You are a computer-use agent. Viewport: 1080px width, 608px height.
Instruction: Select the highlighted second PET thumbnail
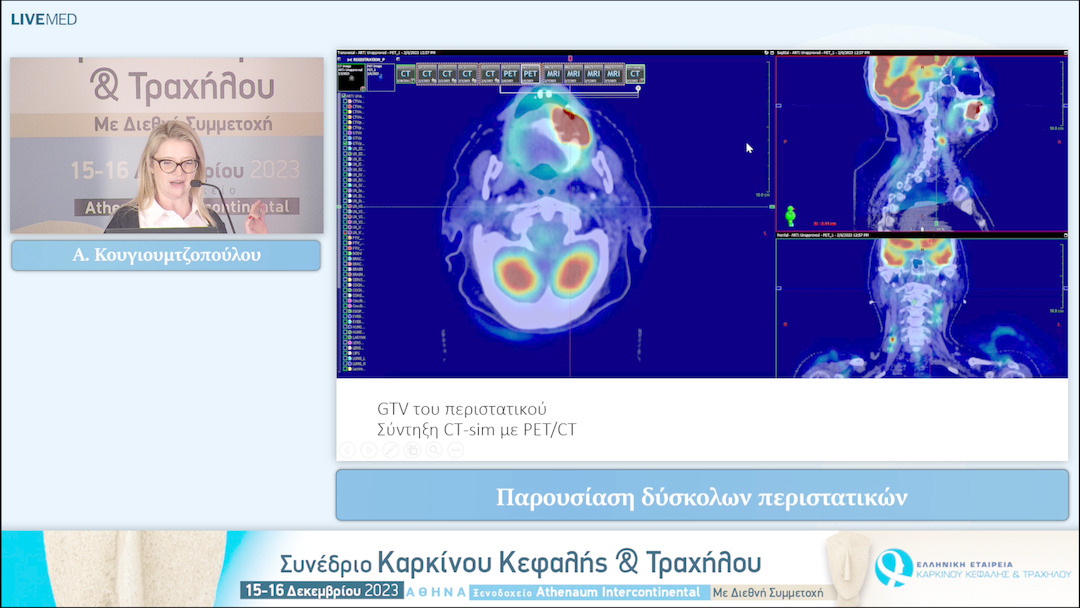coord(530,73)
